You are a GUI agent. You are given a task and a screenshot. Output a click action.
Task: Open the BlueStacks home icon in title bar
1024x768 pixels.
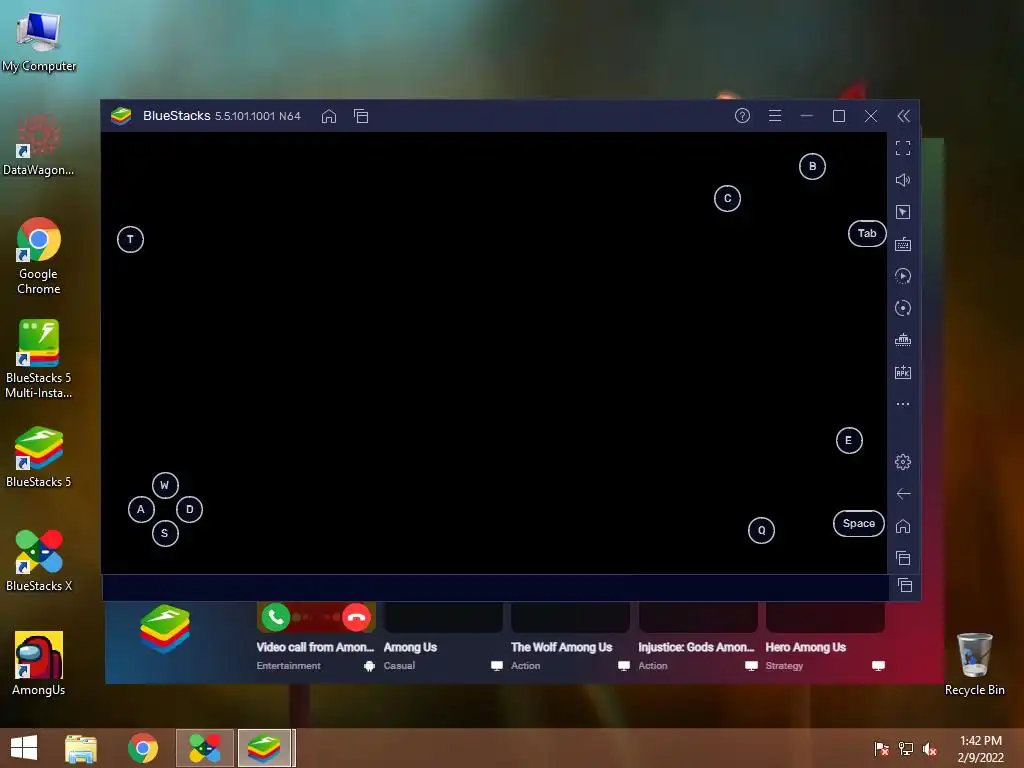click(328, 116)
